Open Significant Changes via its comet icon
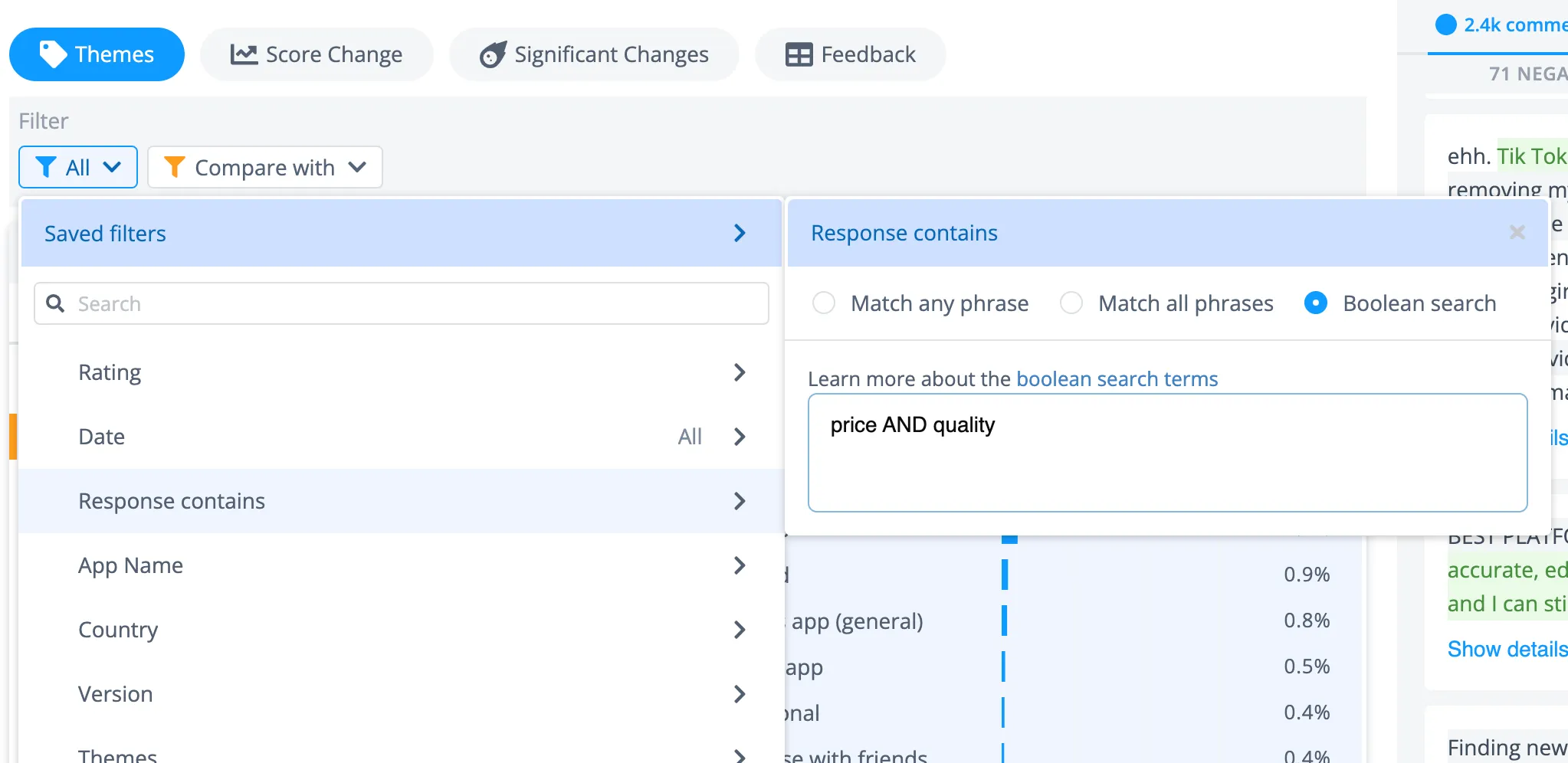Viewport: 1568px width, 763px height. 493,54
